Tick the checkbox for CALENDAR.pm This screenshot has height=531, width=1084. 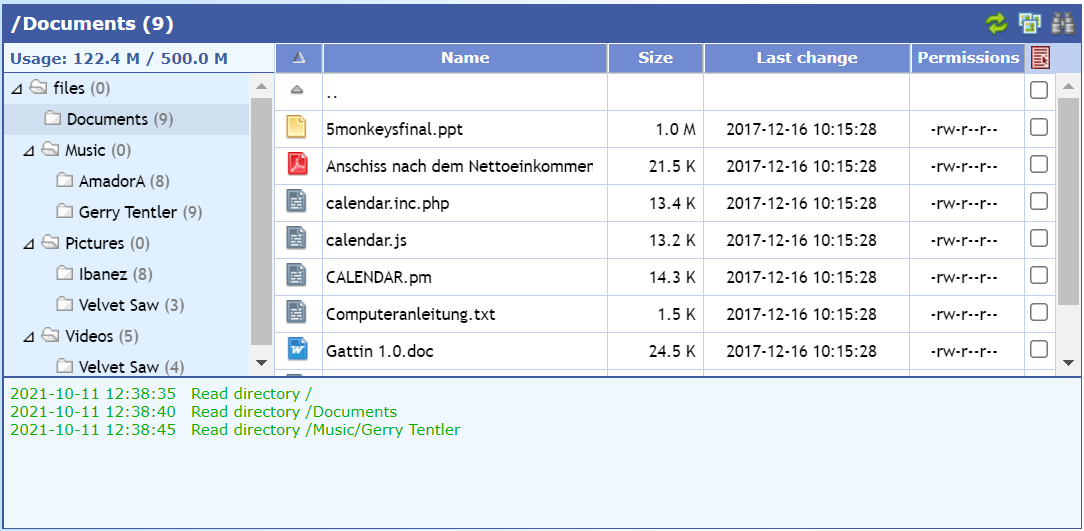1038,277
